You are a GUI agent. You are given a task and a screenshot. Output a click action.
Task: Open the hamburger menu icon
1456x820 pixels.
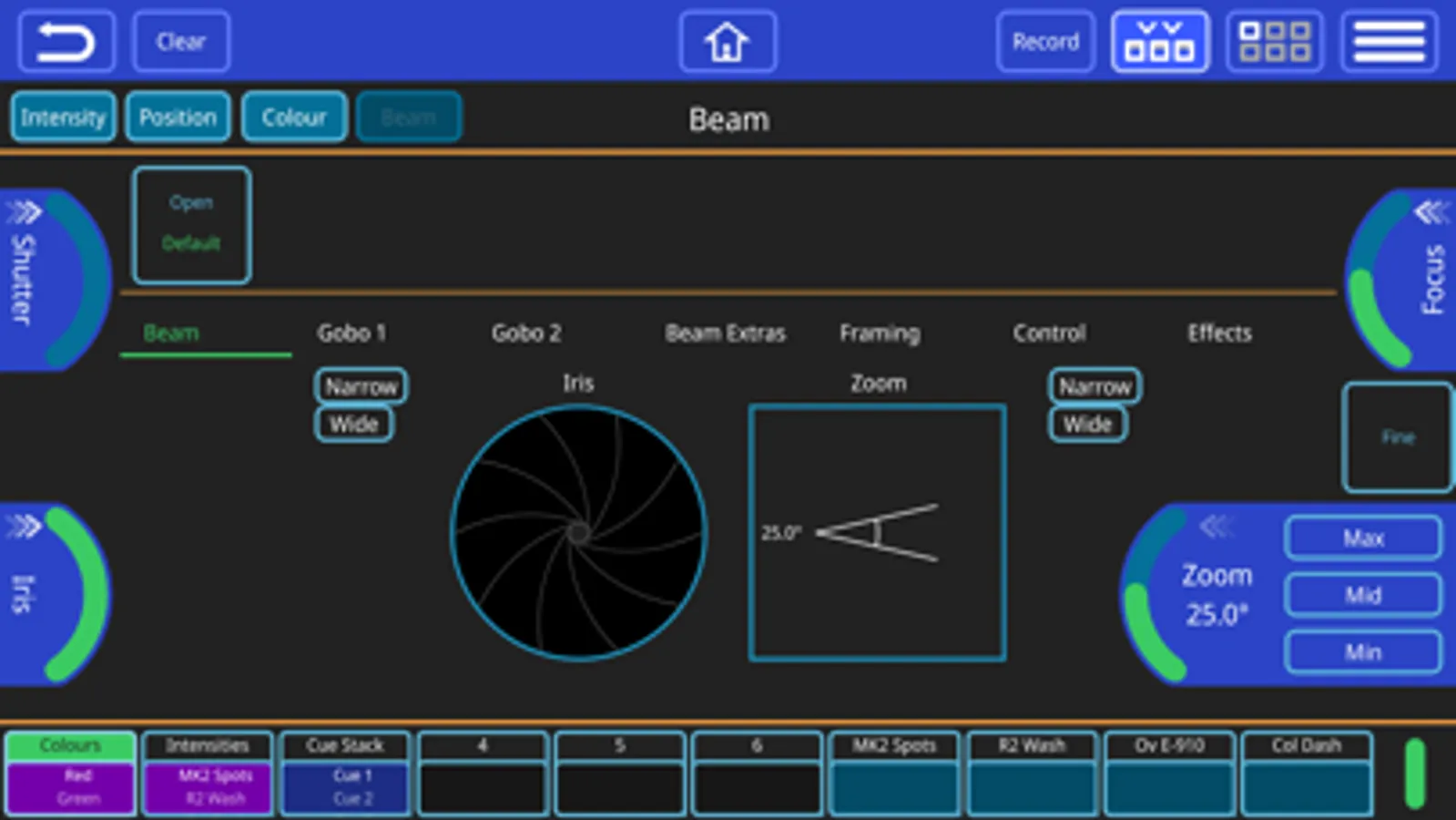[1390, 42]
